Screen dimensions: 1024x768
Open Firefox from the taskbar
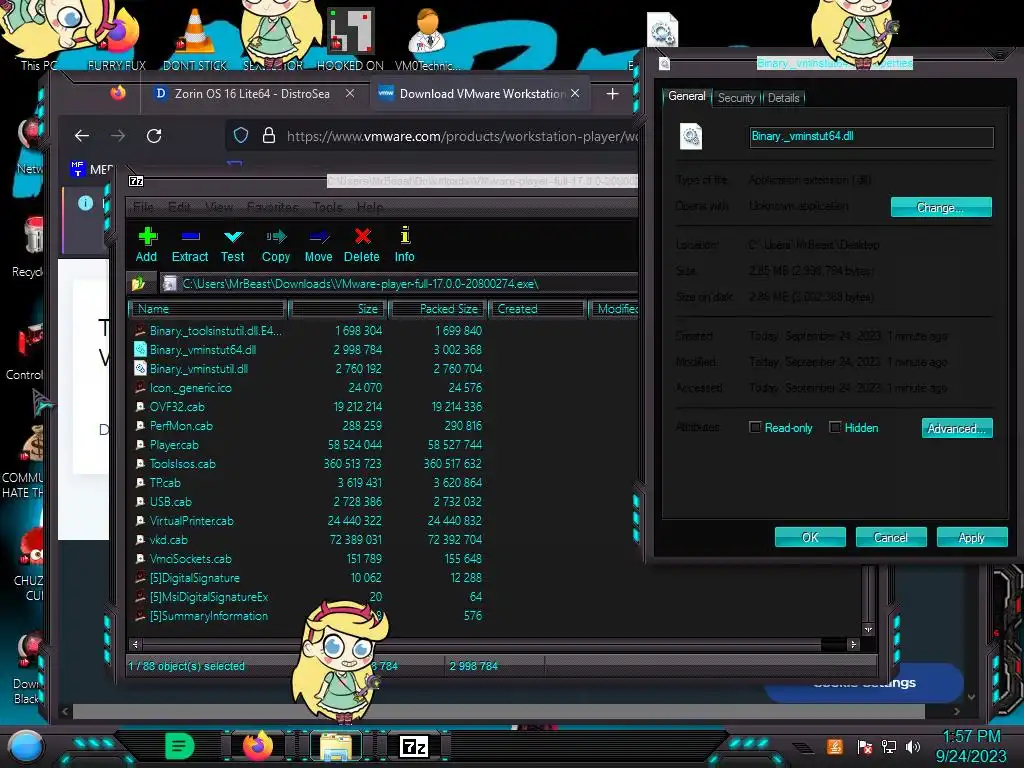point(257,745)
